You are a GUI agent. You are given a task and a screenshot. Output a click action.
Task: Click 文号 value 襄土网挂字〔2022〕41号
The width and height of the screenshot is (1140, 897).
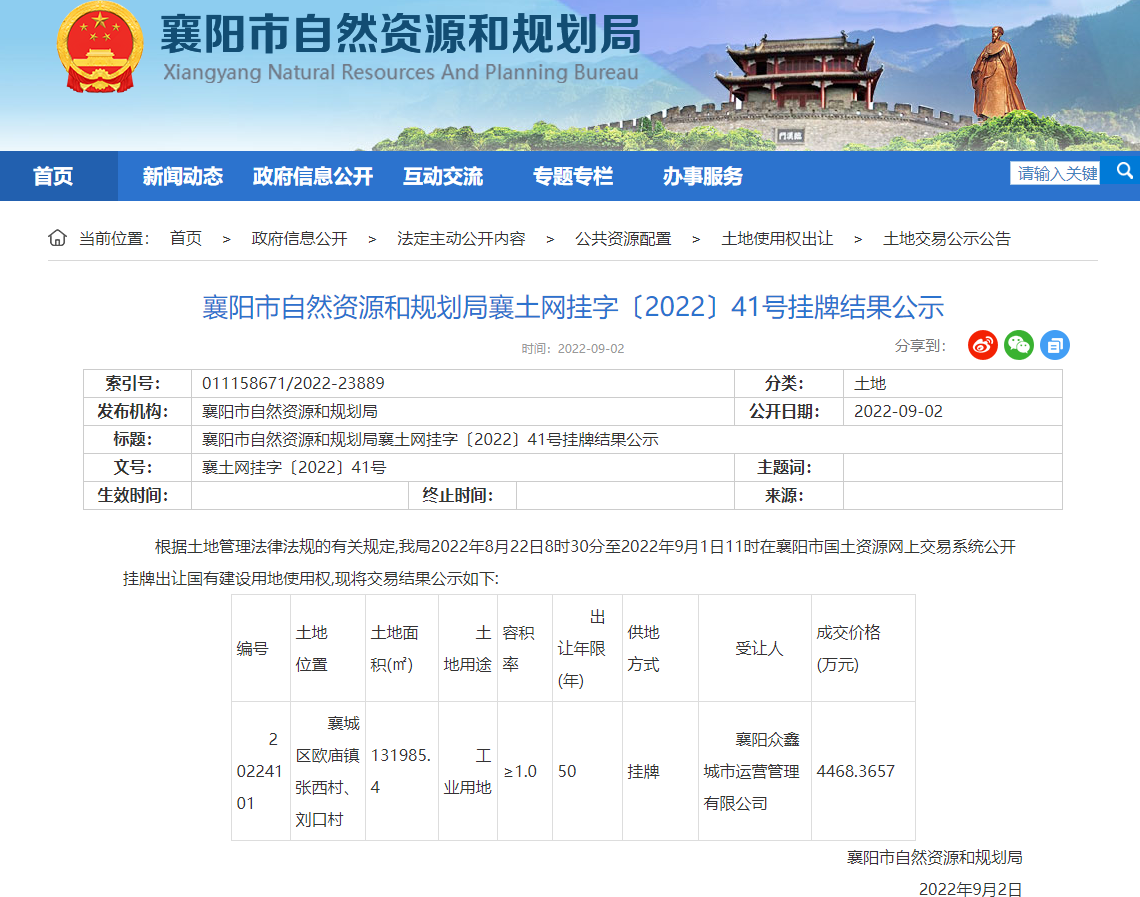294,467
